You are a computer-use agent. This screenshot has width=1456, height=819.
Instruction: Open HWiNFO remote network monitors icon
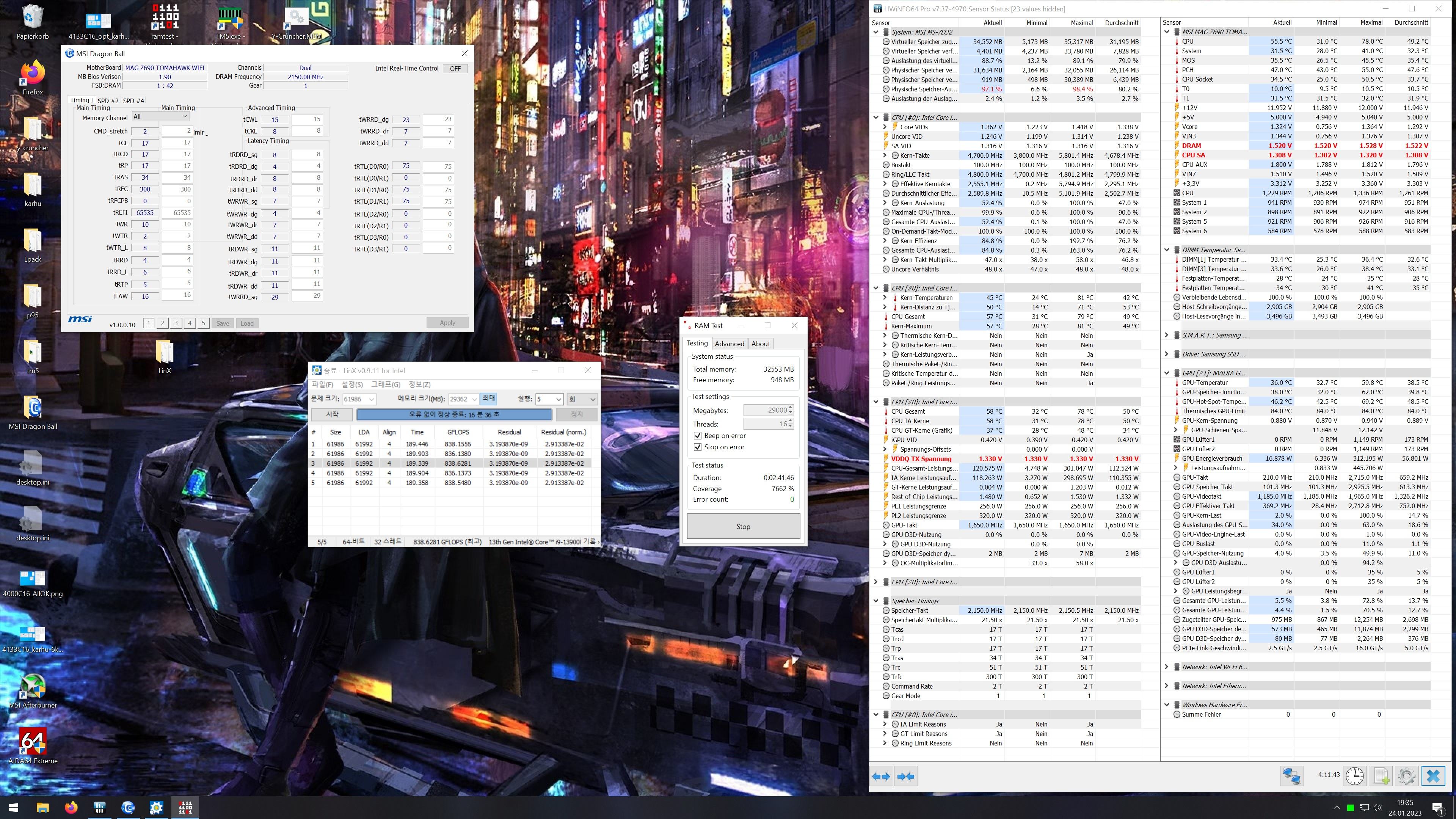pos(1291,776)
